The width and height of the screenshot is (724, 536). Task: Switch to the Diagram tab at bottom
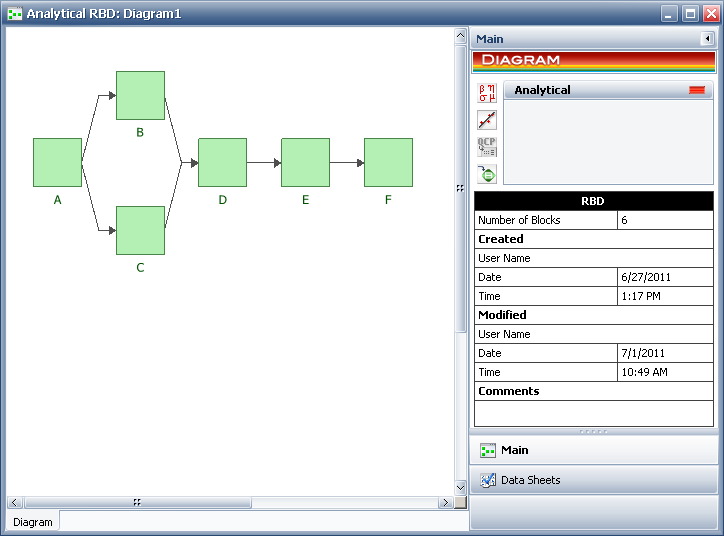coord(33,522)
